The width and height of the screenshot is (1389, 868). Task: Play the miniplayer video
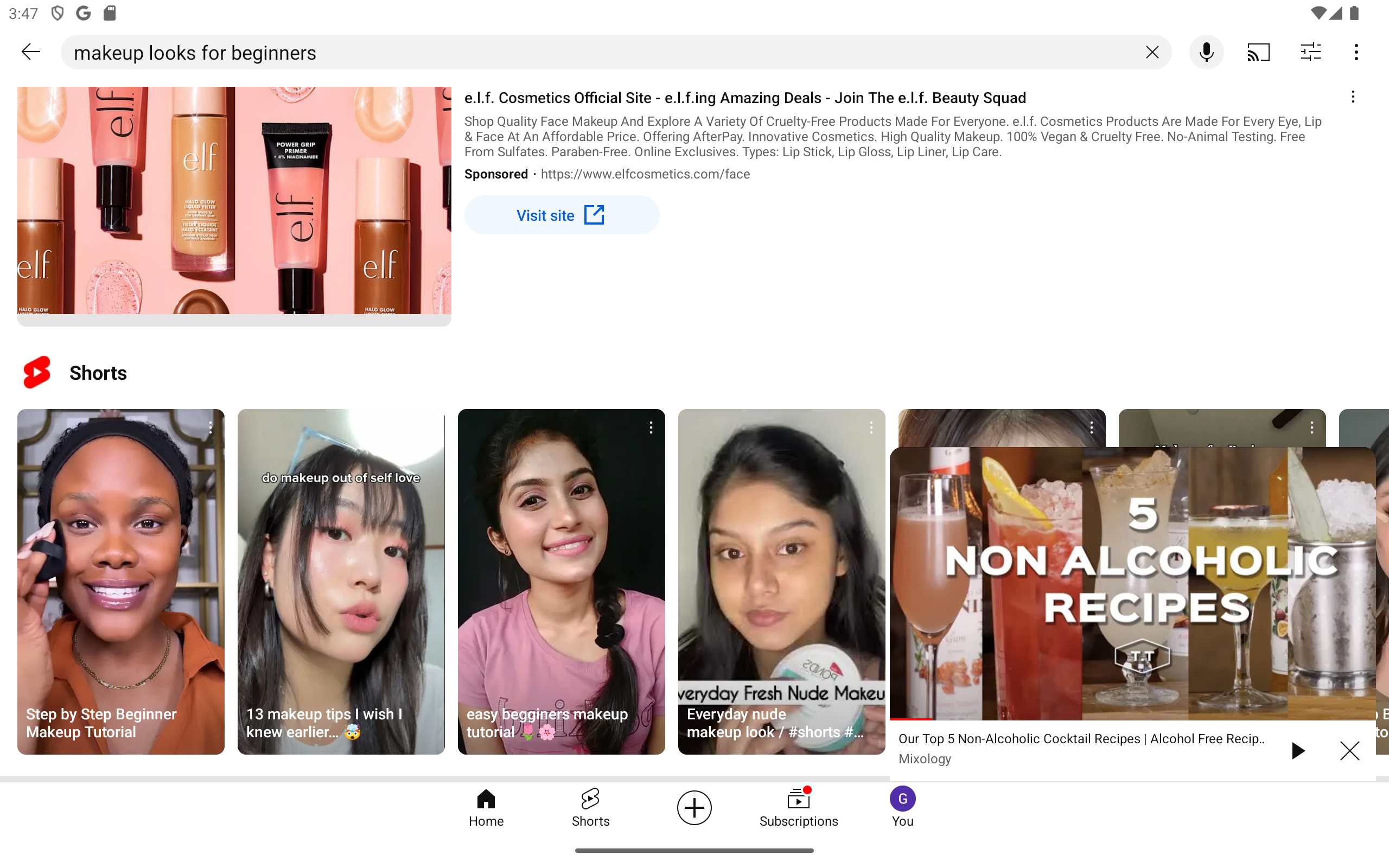[1298, 750]
